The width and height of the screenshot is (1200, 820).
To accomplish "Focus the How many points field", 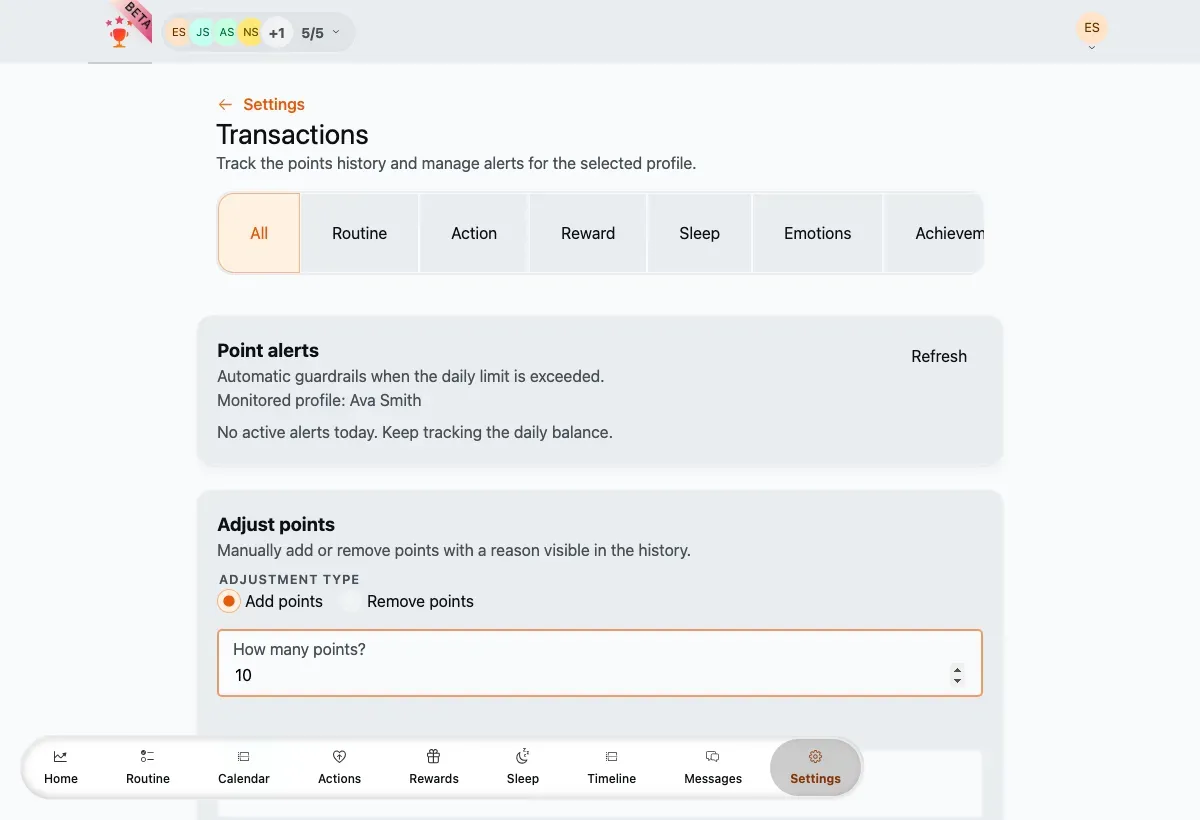I will (x=600, y=663).
